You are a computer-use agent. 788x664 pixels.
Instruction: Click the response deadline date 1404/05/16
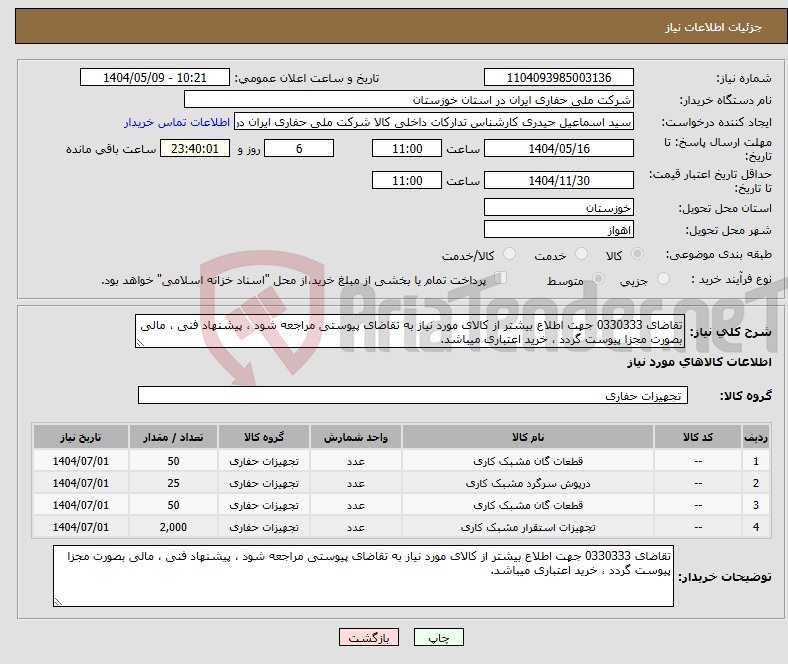click(558, 148)
